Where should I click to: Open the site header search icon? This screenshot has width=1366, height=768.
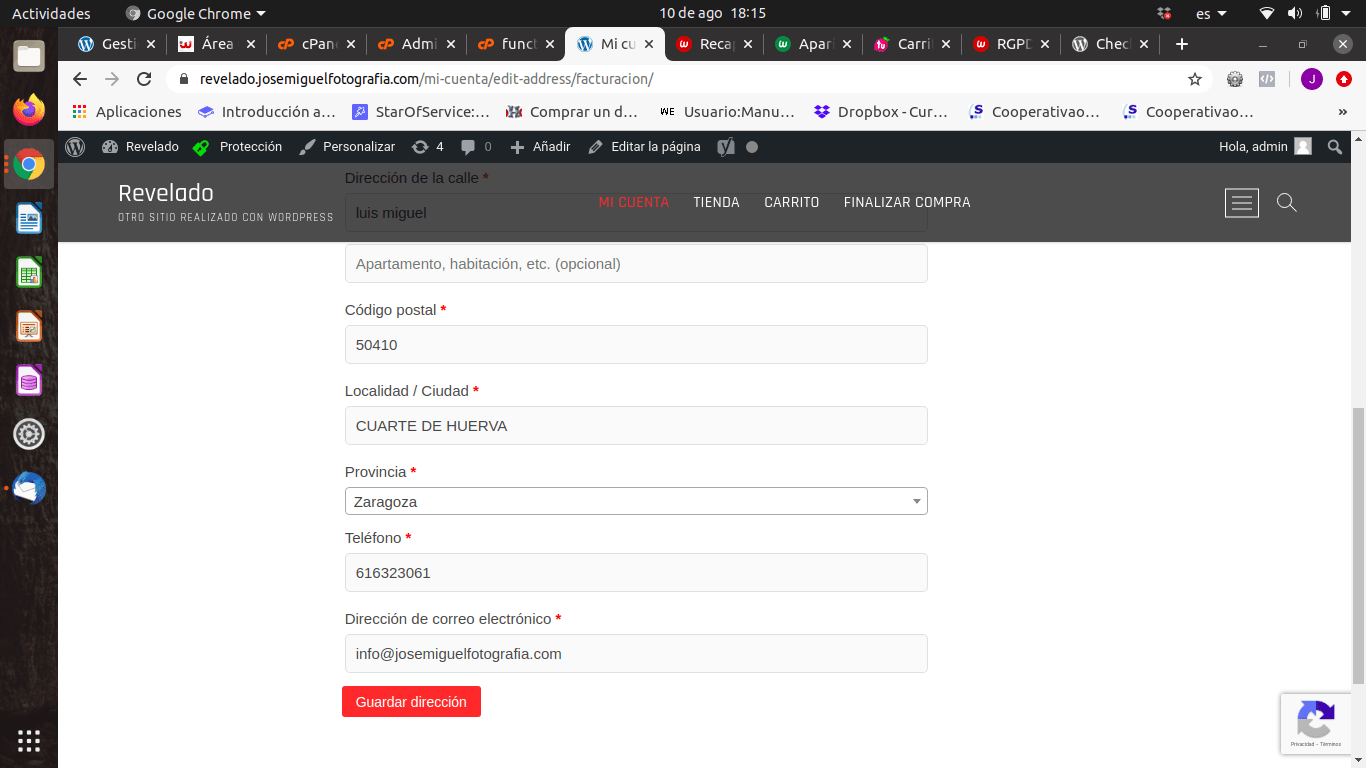click(x=1287, y=203)
